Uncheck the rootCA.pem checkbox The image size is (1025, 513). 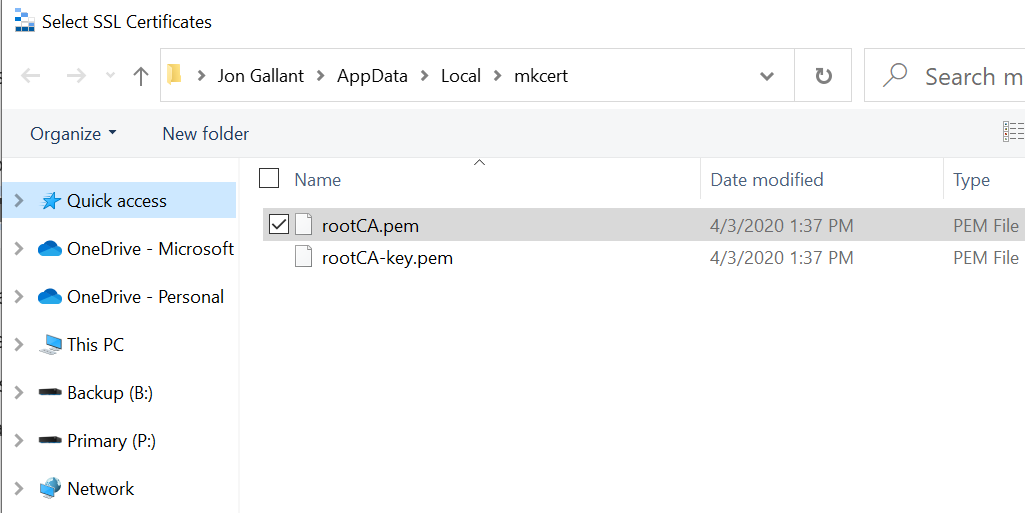(279, 225)
